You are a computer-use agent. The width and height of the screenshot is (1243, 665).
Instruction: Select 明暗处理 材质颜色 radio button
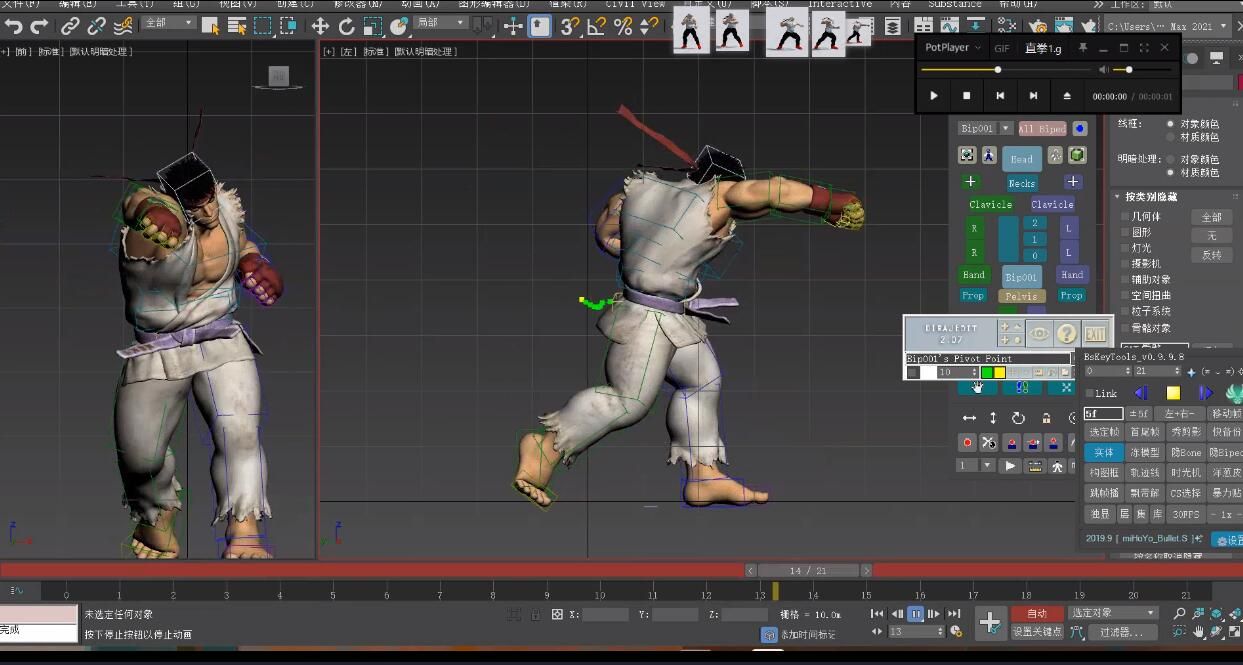pos(1171,172)
